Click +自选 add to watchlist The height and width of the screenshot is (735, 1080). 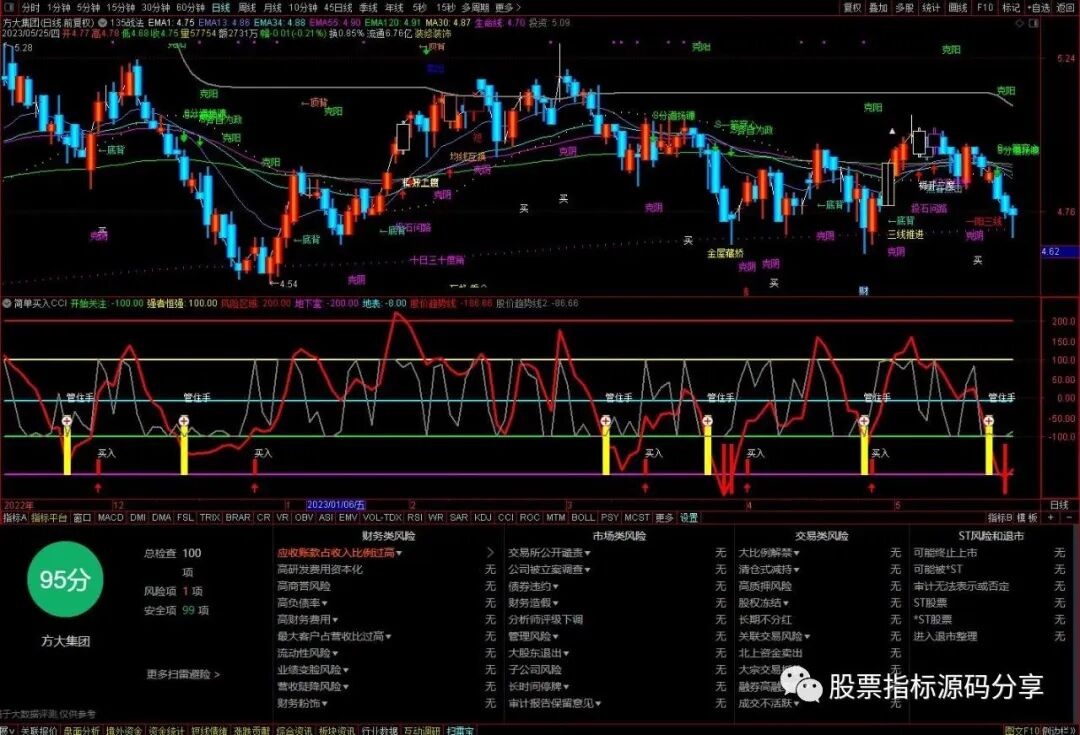point(1039,8)
